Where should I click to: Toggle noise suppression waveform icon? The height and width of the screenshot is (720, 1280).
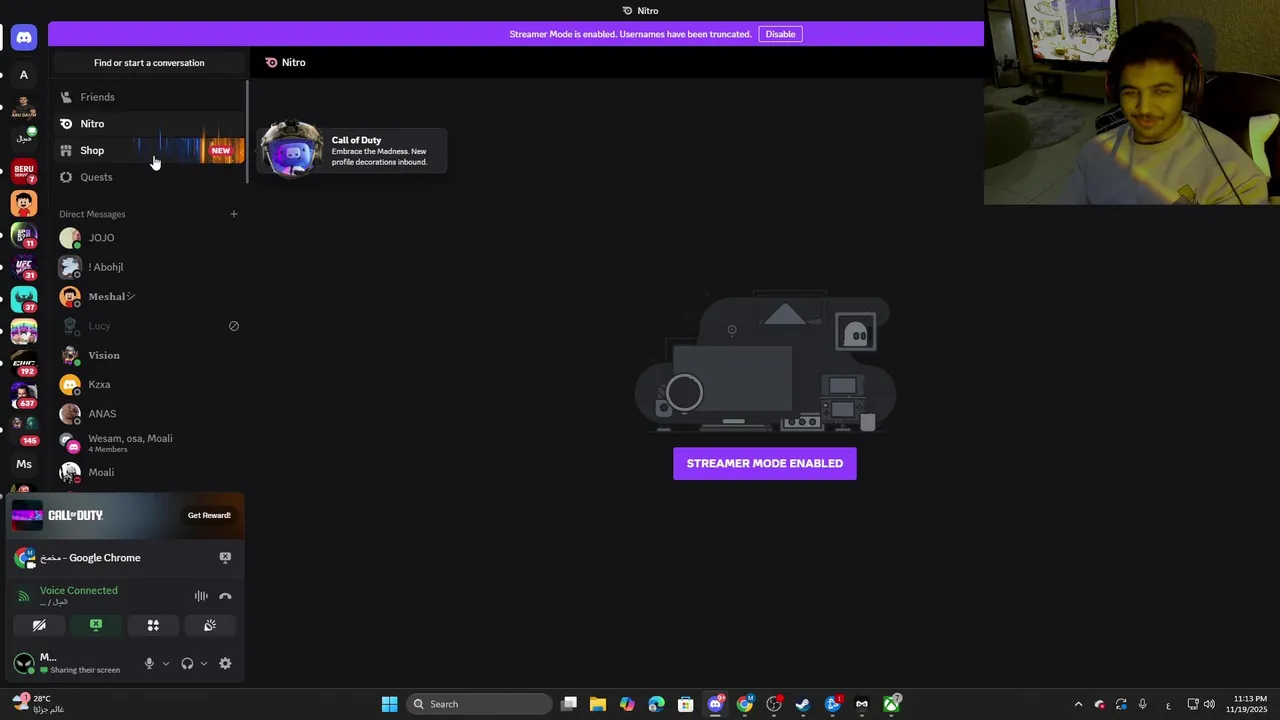(x=201, y=596)
